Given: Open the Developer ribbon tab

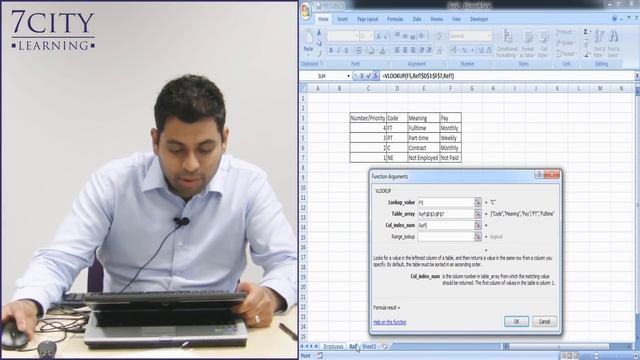Looking at the screenshot, I should 478,19.
